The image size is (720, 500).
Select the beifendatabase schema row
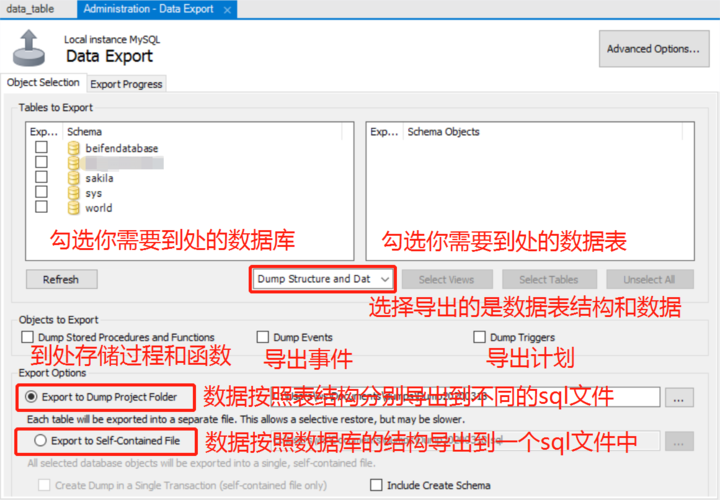189,148
